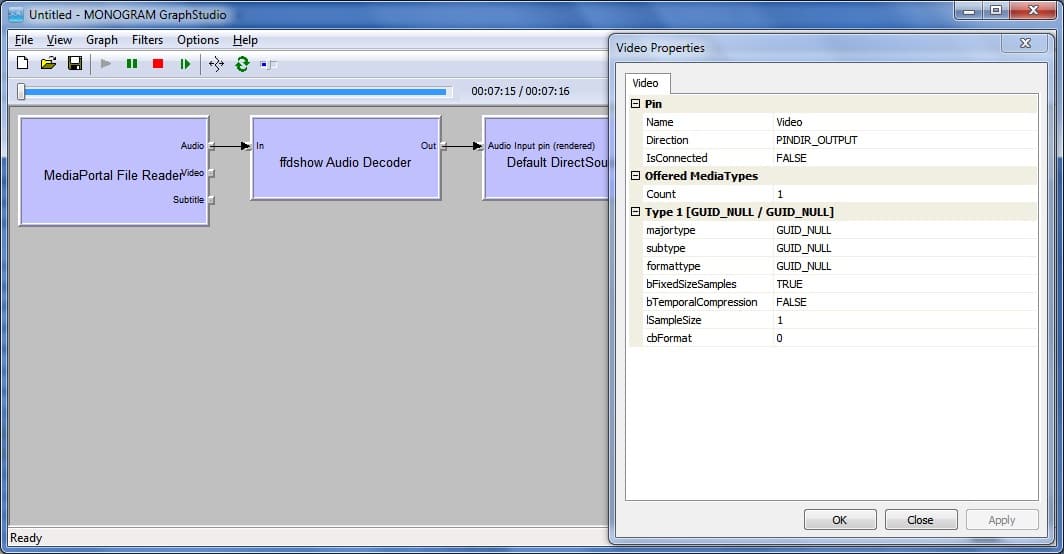
Task: Click the Video output pin on MediaPortal File Reader
Action: tap(211, 173)
